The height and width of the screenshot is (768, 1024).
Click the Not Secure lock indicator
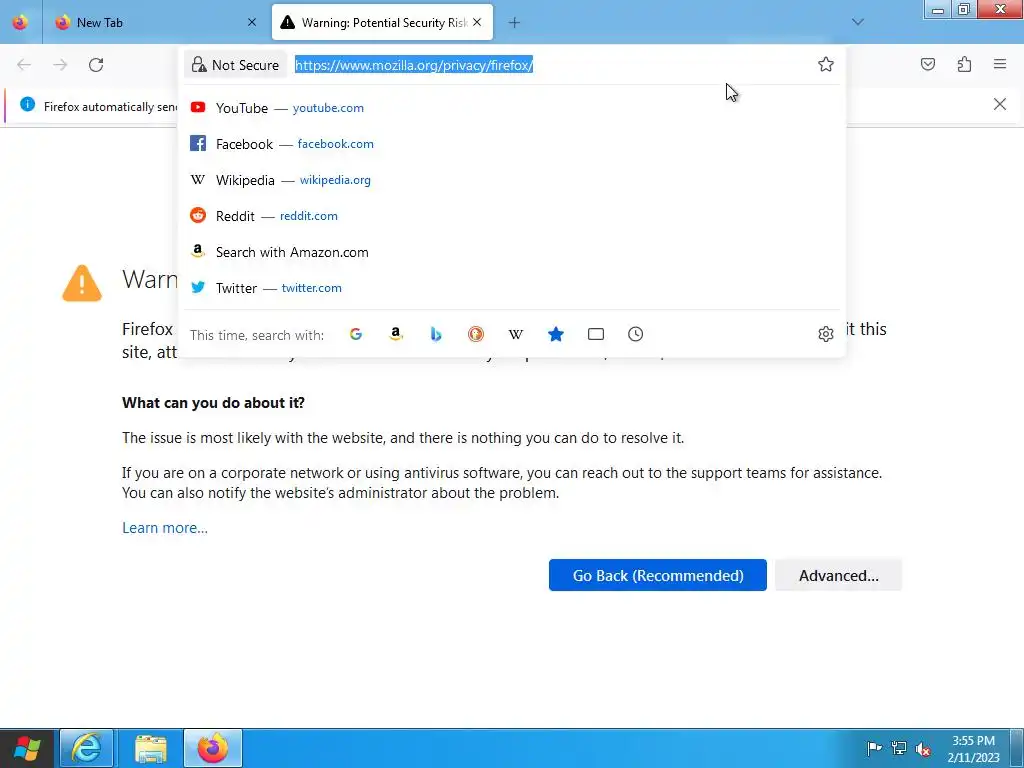point(235,65)
